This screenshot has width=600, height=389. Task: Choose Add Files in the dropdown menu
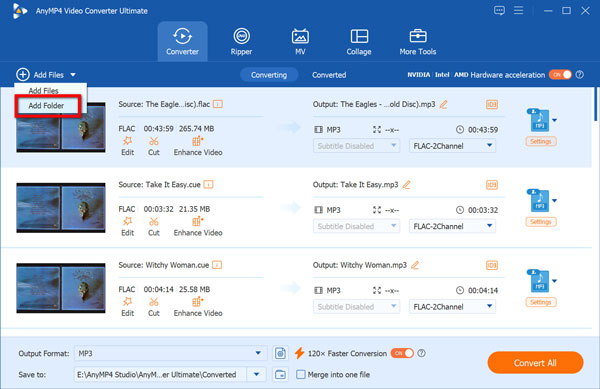point(44,91)
